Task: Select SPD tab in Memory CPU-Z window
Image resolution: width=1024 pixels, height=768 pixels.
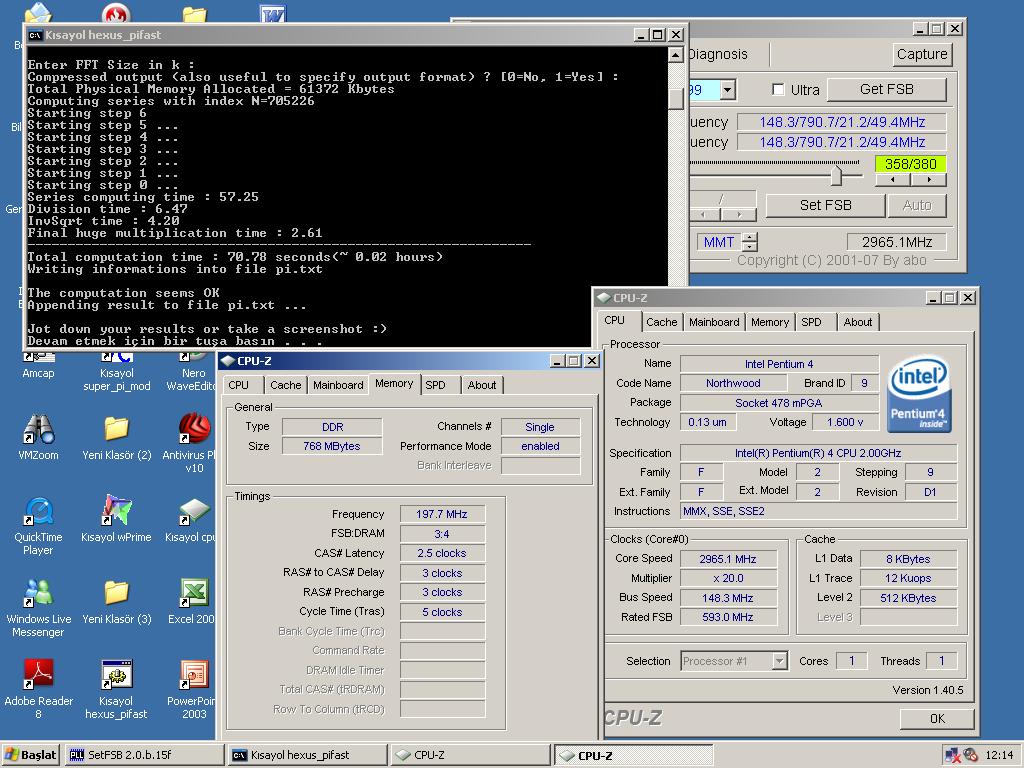Action: coord(436,385)
